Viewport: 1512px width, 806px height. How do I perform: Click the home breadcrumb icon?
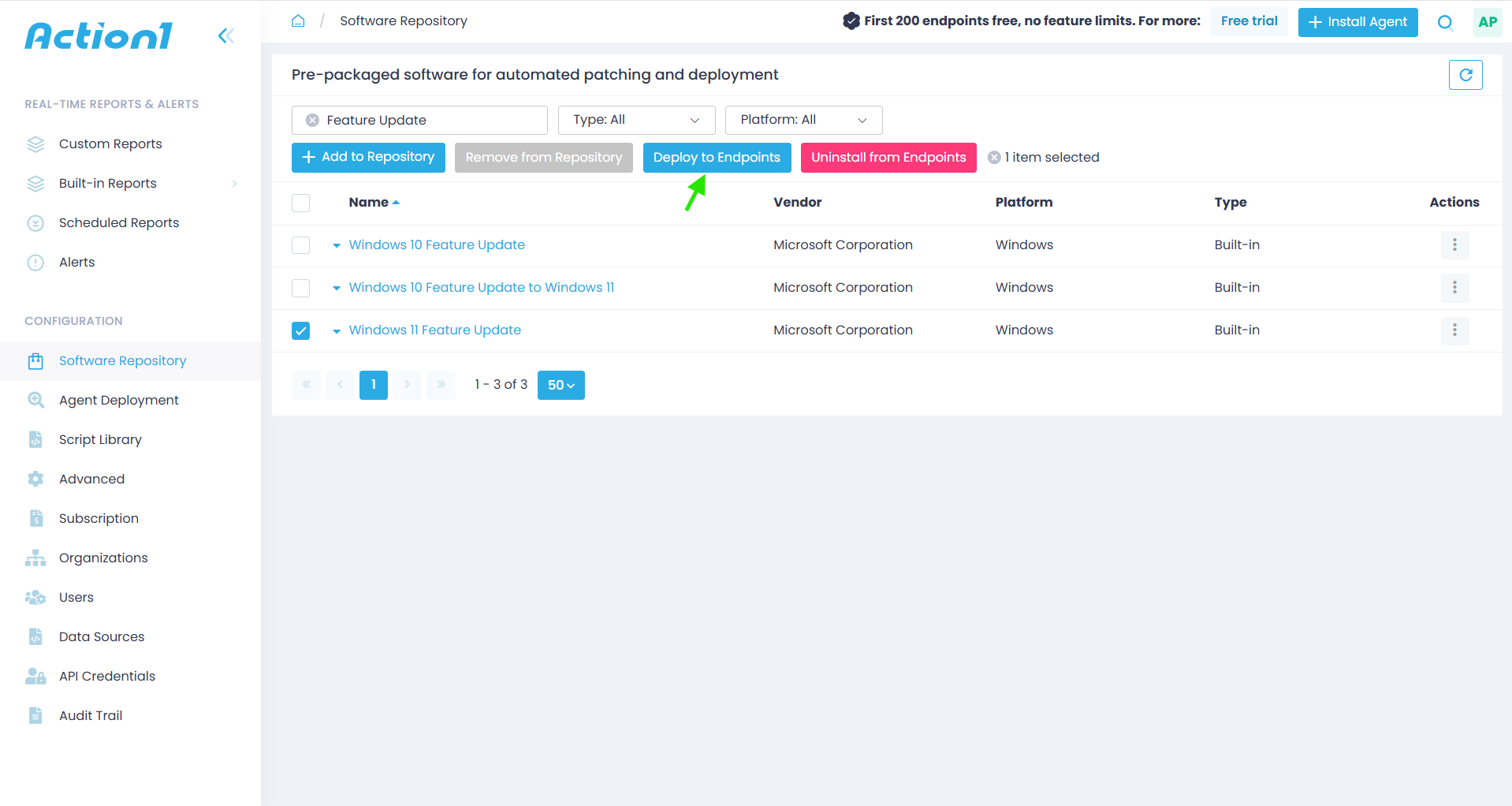(x=298, y=21)
